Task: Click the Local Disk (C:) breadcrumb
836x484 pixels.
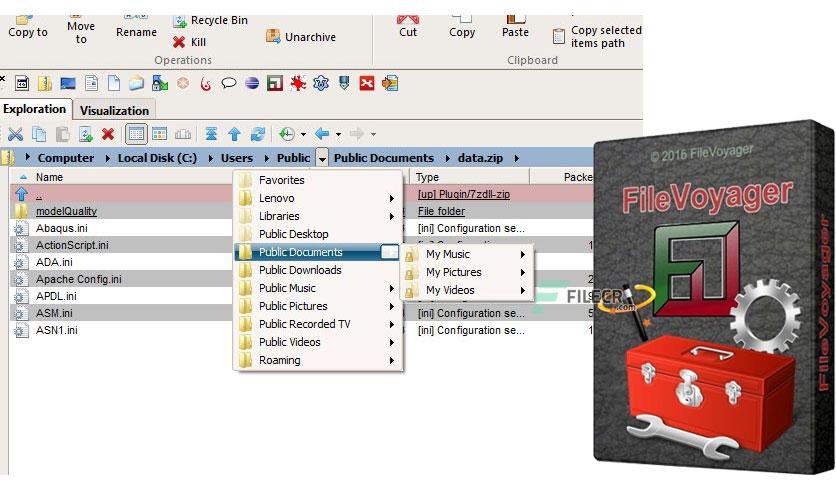Action: 157,158
